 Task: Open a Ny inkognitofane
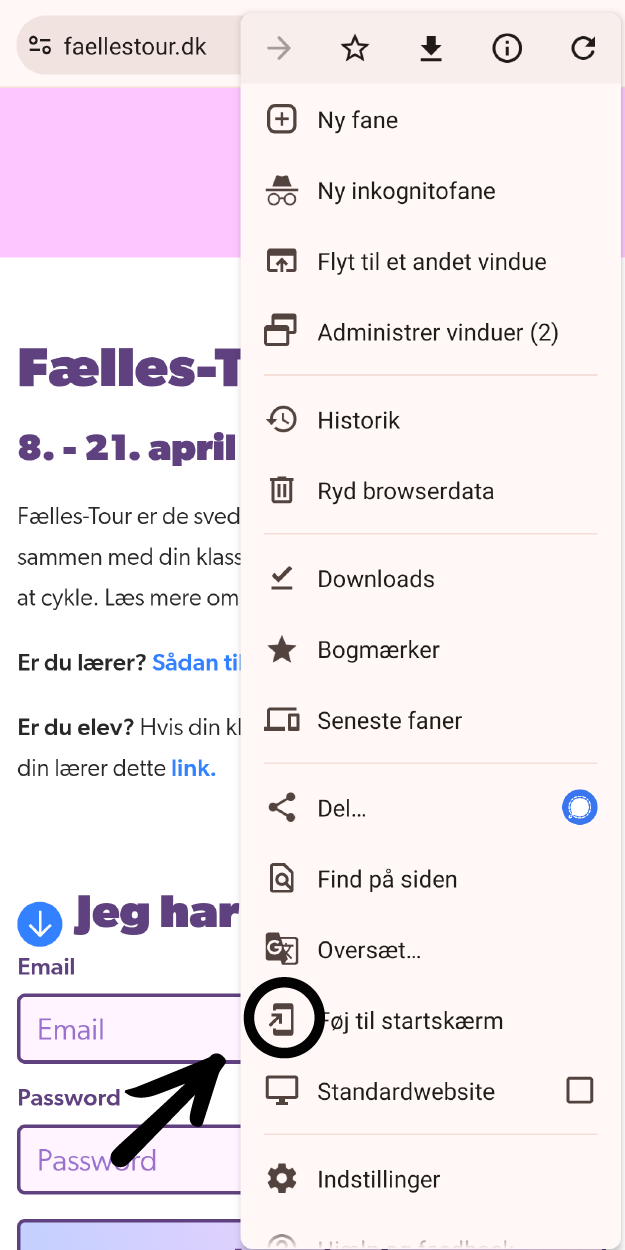(x=406, y=191)
